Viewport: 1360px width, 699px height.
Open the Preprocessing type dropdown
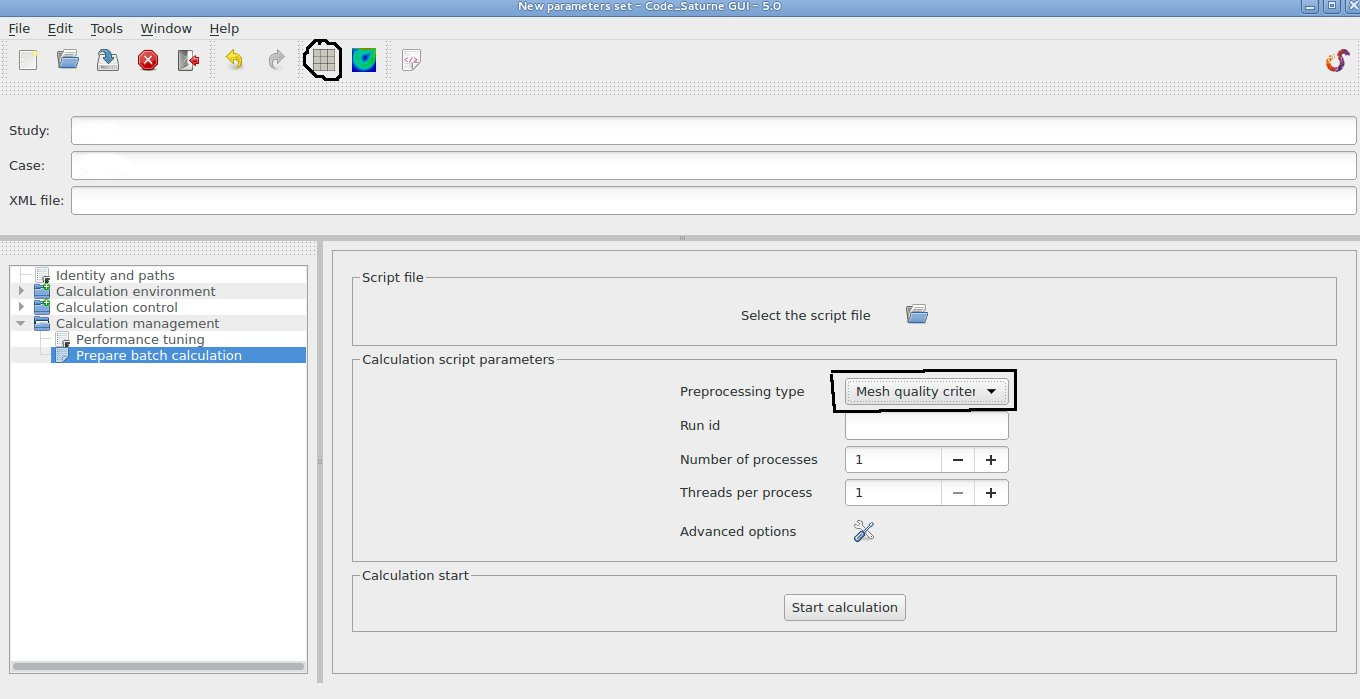point(926,392)
